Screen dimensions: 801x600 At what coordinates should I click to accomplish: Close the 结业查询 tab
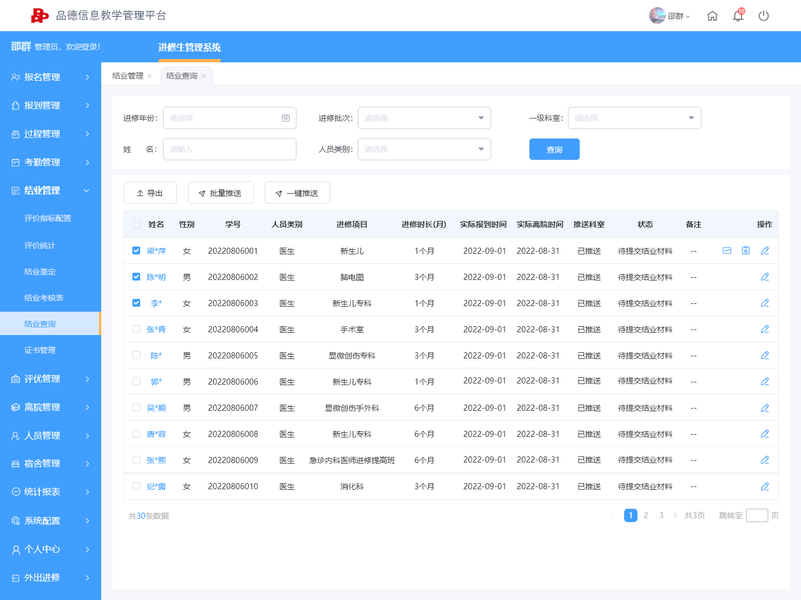click(x=203, y=76)
